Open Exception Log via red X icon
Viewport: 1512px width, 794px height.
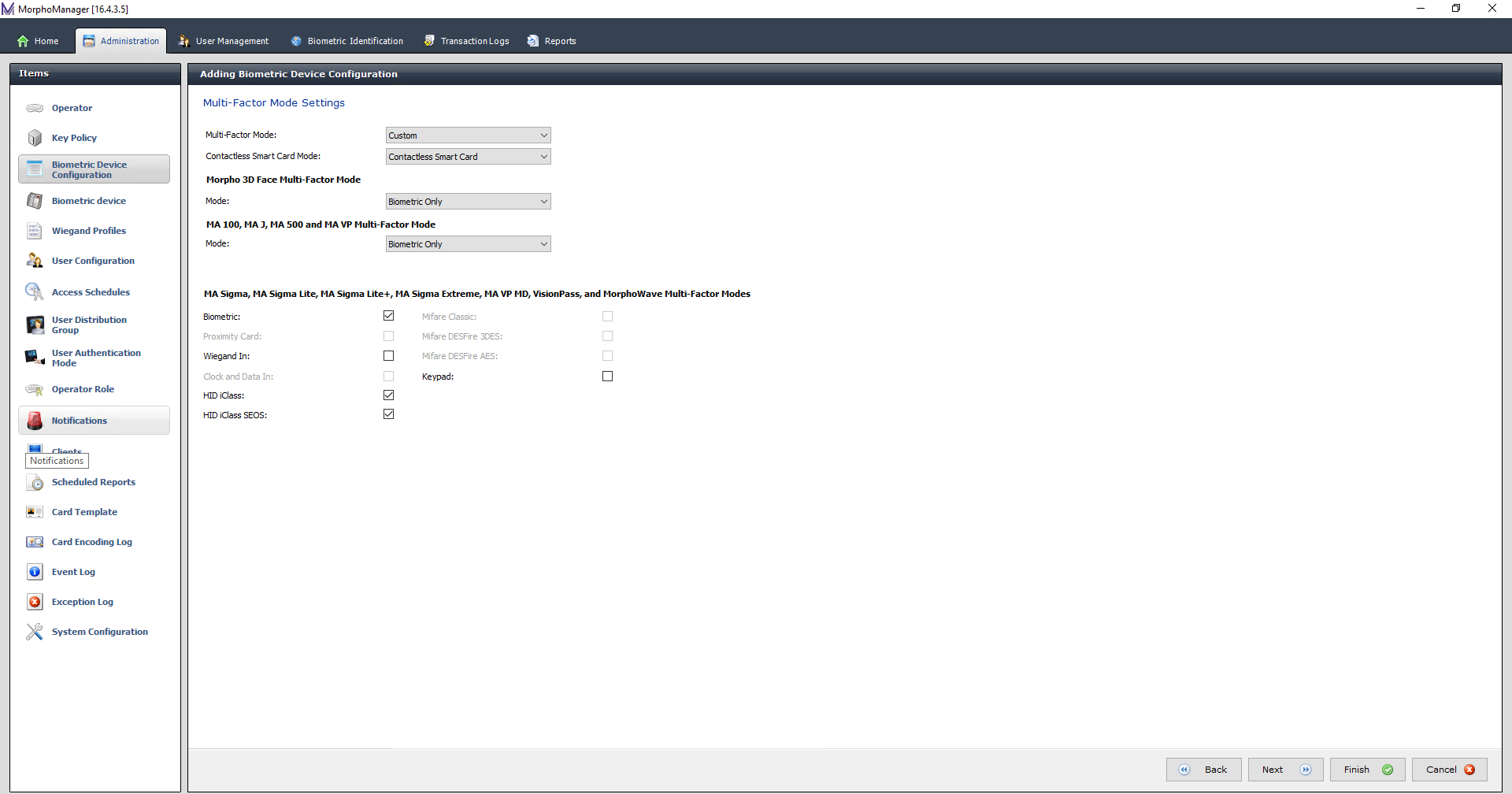35,602
